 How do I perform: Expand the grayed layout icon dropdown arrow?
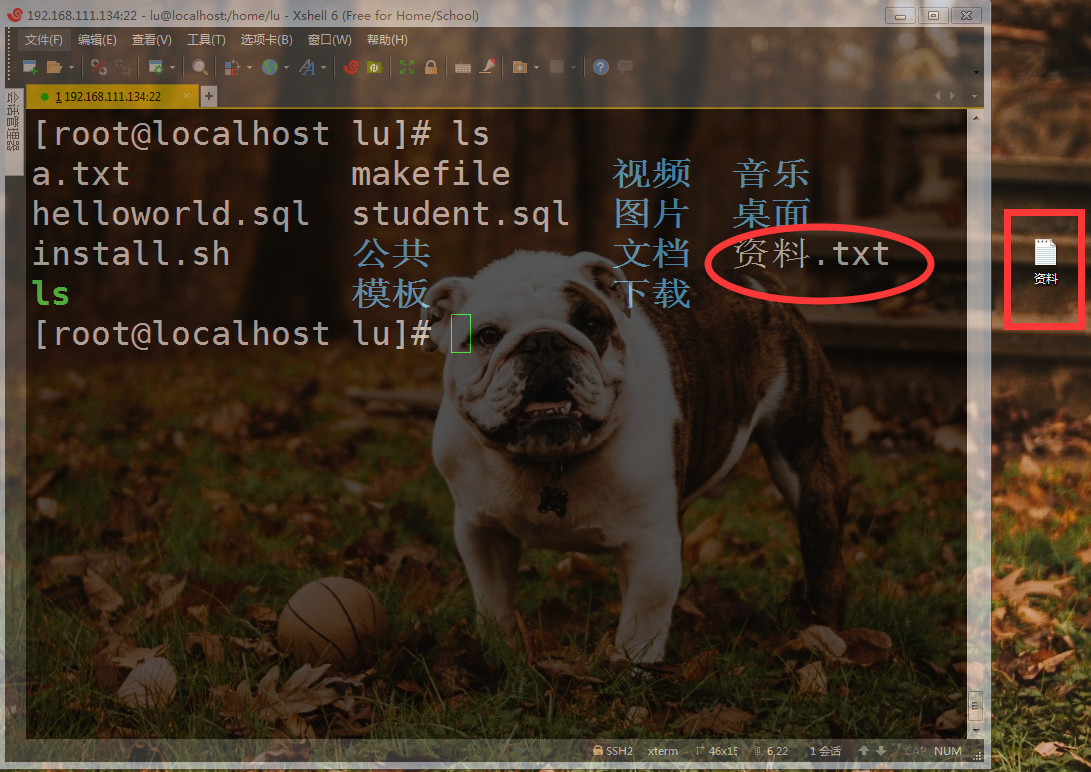(x=573, y=67)
